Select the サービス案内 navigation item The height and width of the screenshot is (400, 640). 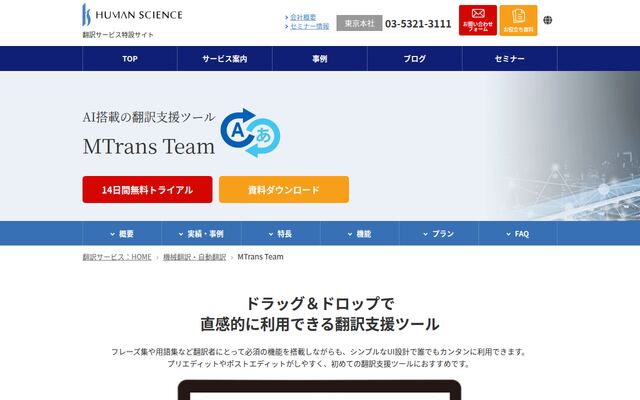[225, 59]
